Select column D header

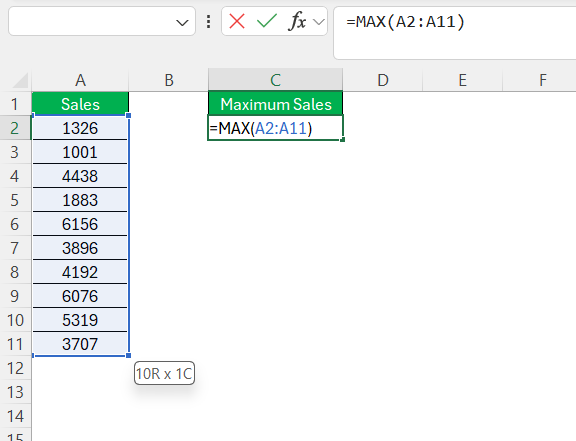pos(383,80)
